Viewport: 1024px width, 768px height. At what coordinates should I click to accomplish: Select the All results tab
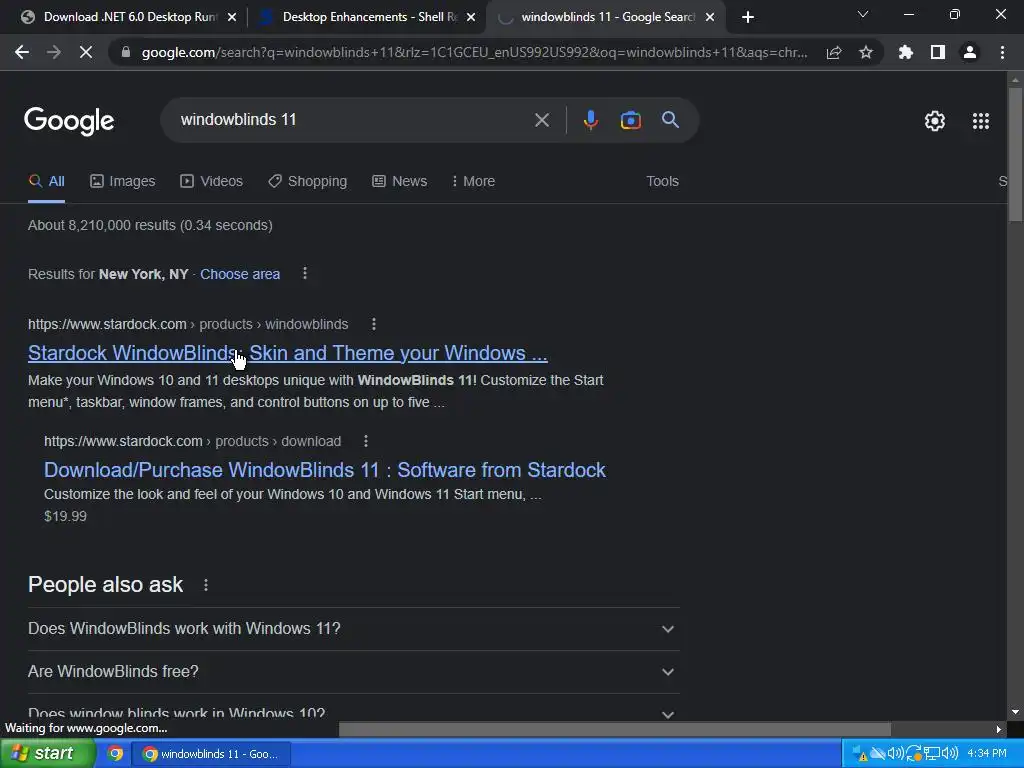(x=46, y=181)
